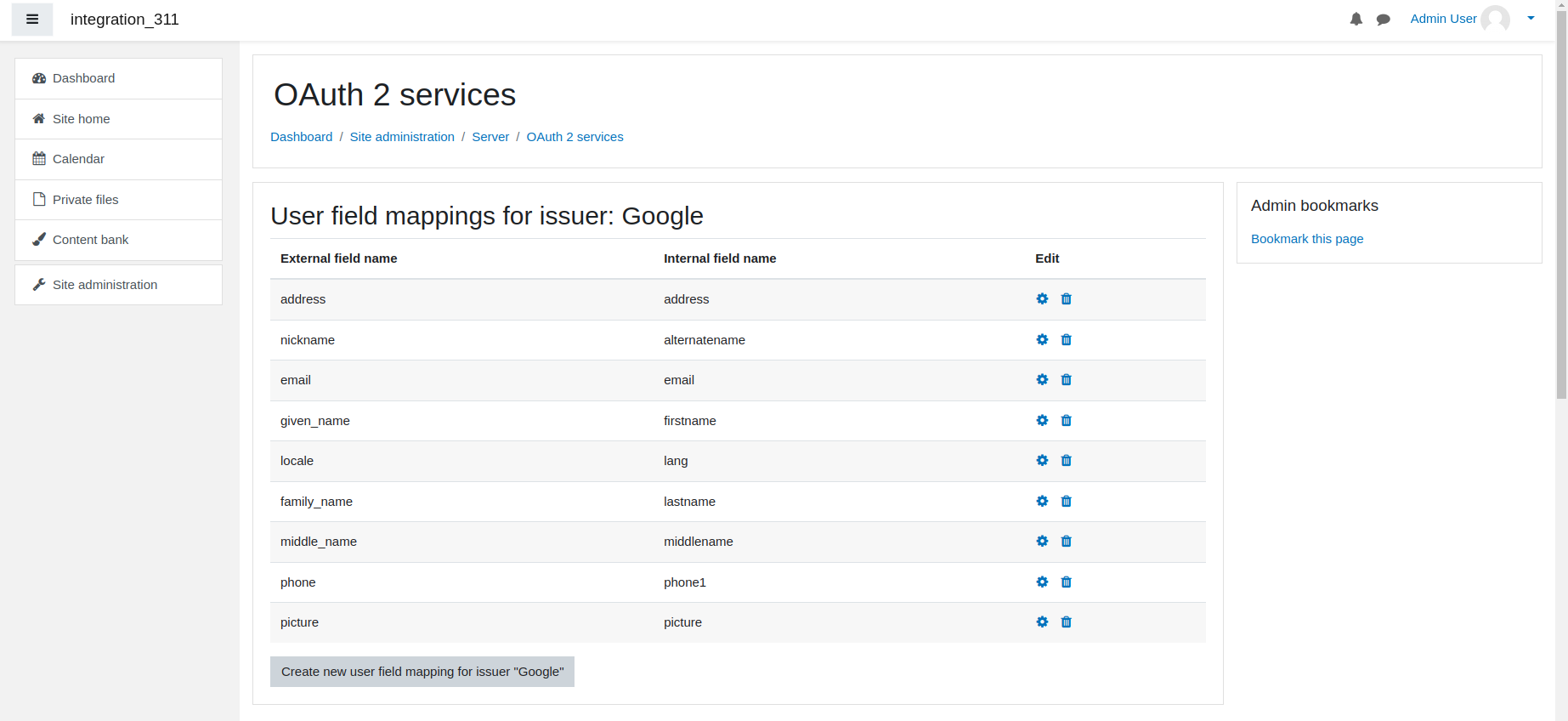This screenshot has height=721, width=1568.
Task: Edit the address field mapping gear
Action: point(1042,299)
